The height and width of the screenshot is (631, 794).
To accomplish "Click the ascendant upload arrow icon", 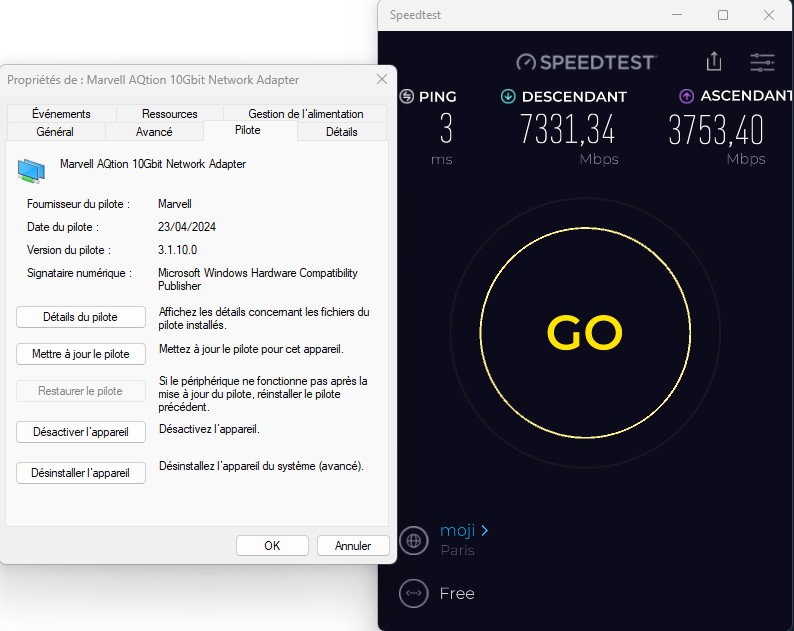I will point(687,97).
